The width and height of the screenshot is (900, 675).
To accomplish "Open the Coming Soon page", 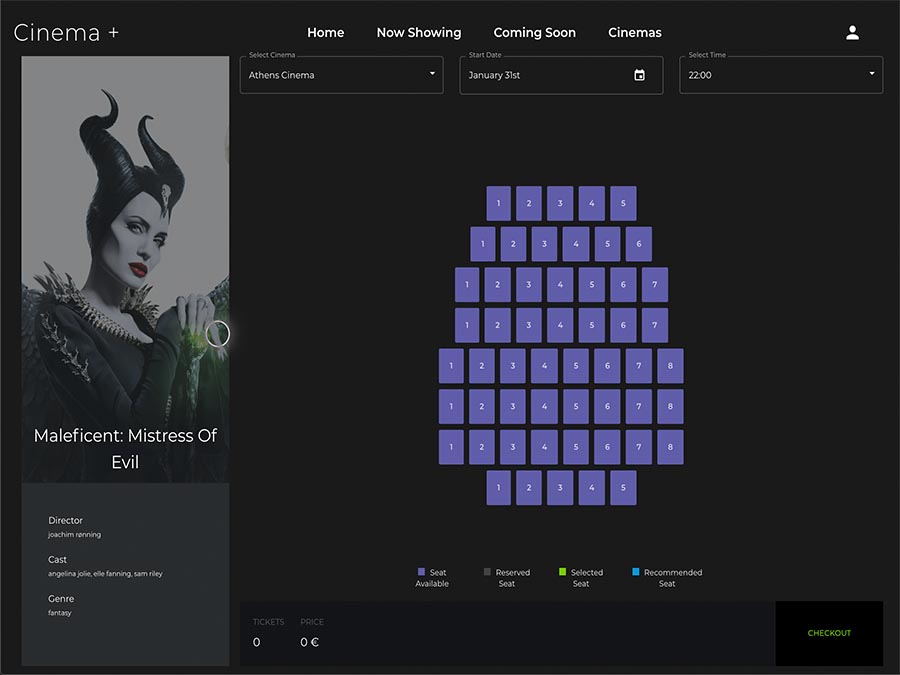I will pos(534,32).
